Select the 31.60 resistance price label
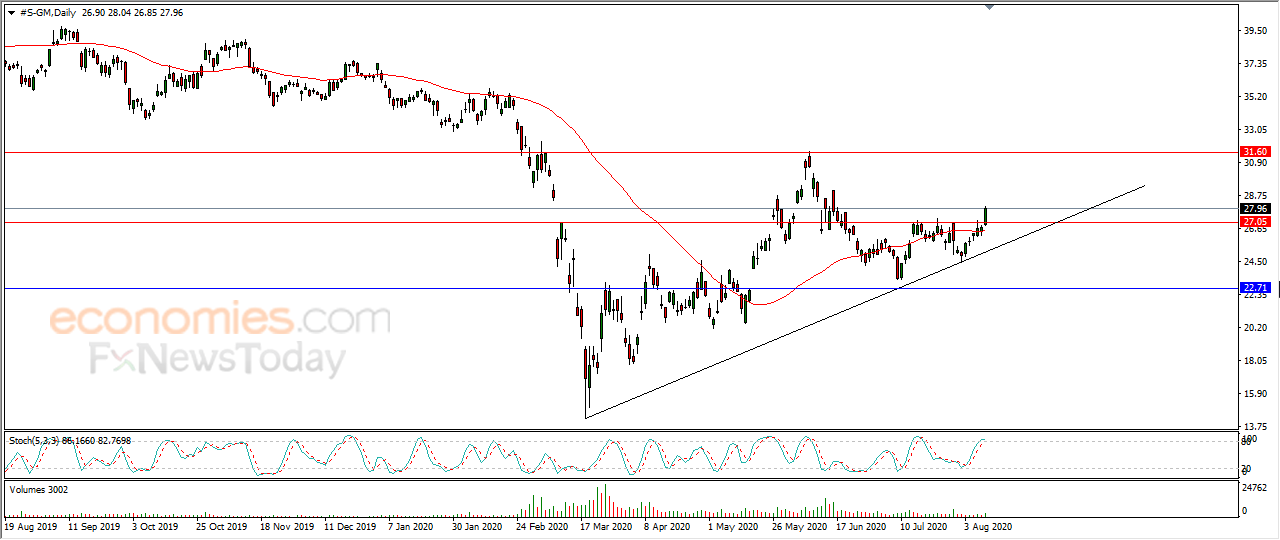Image resolution: width=1280 pixels, height=540 pixels. (x=1255, y=152)
